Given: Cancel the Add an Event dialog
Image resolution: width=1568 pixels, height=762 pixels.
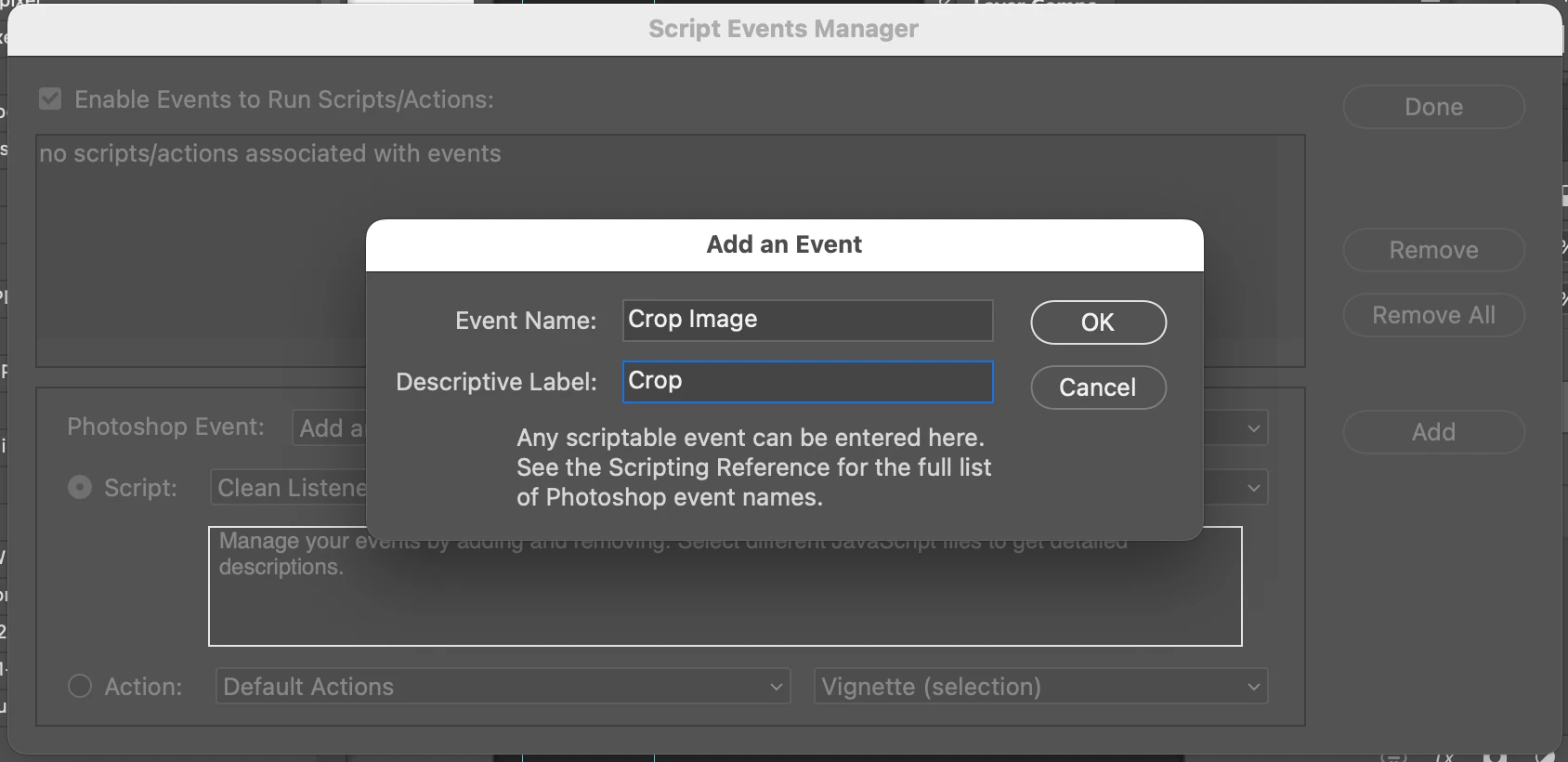Looking at the screenshot, I should pos(1098,388).
